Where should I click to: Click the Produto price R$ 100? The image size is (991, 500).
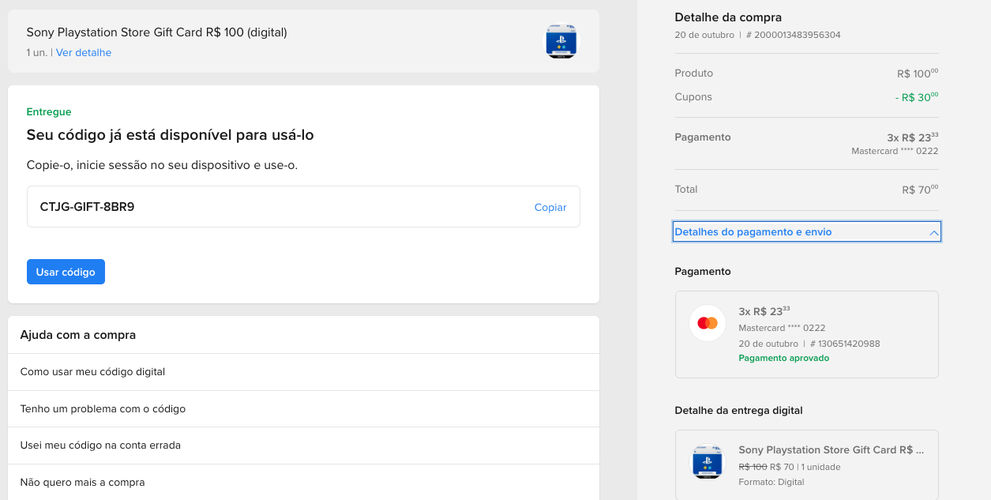[x=917, y=74]
